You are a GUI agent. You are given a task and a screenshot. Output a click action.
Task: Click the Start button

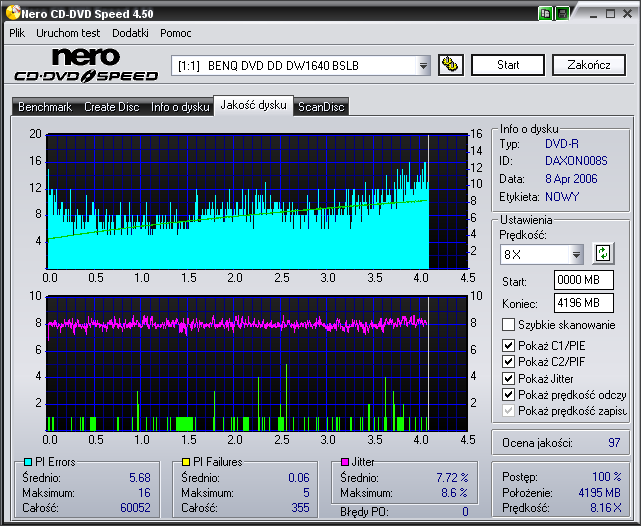point(508,65)
